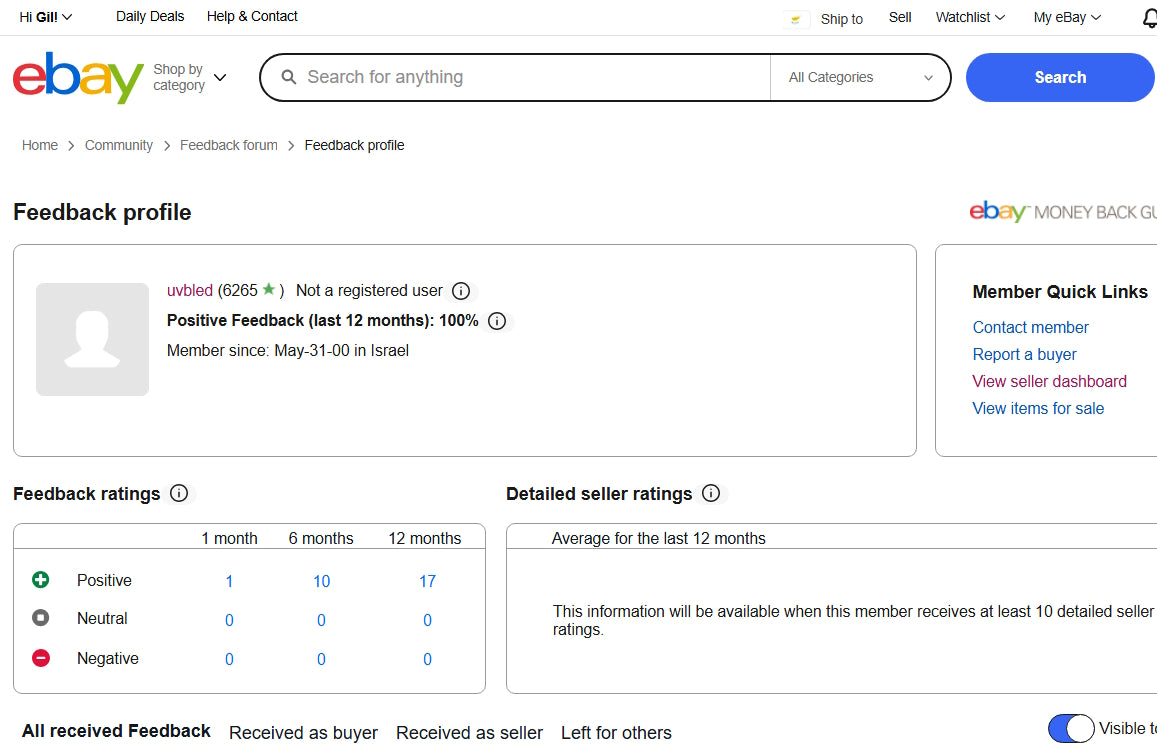Switch to Received as seller tab
The width and height of the screenshot is (1157, 746).
tap(469, 733)
